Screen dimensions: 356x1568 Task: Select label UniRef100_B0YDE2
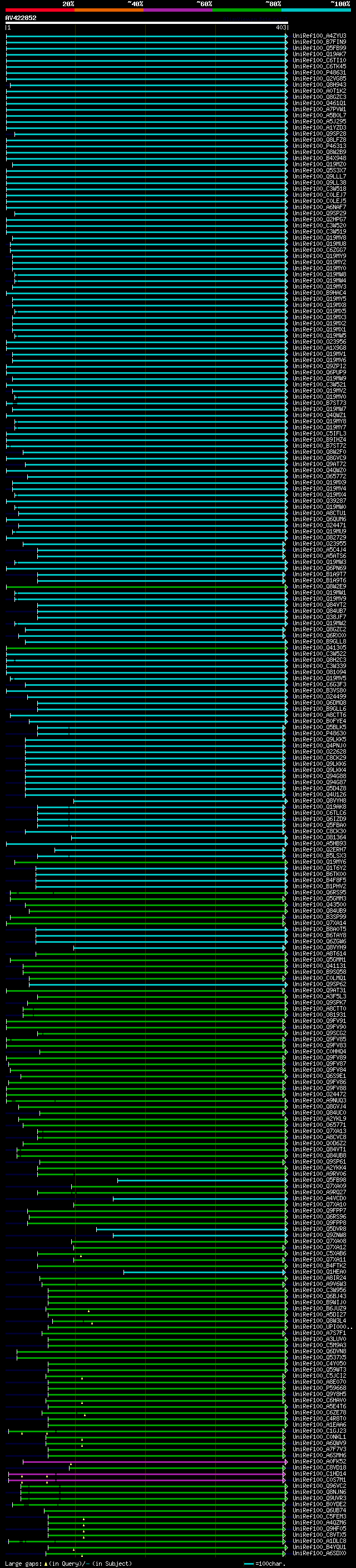click(319, 1504)
